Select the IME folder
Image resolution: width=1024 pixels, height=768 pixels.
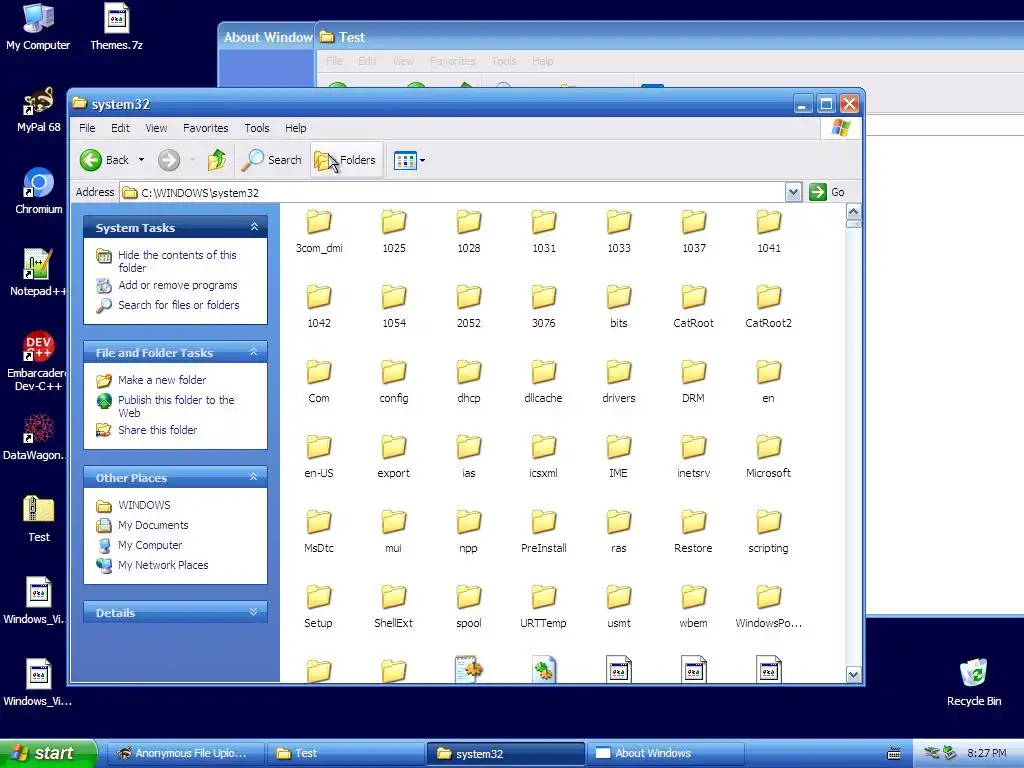pos(618,457)
